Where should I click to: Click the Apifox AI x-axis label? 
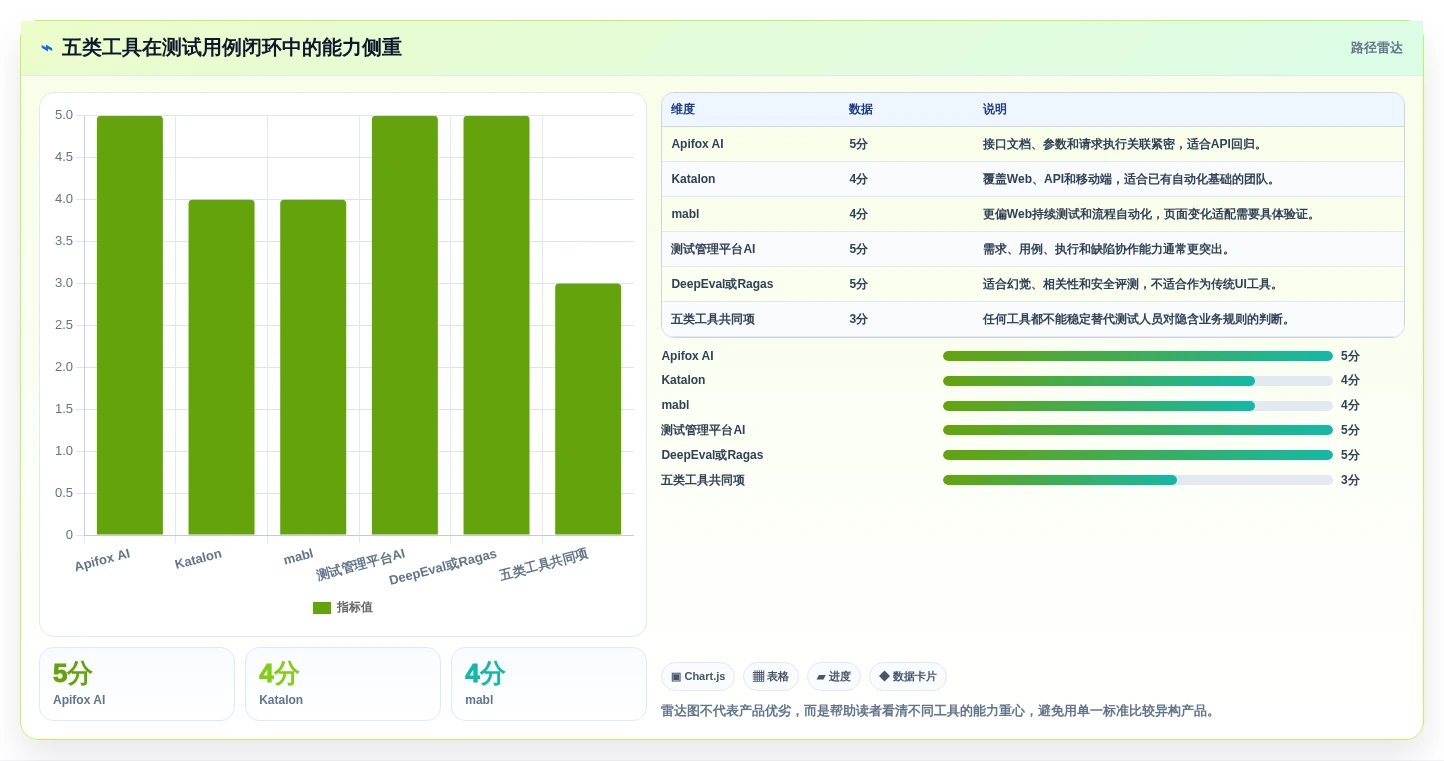click(102, 560)
